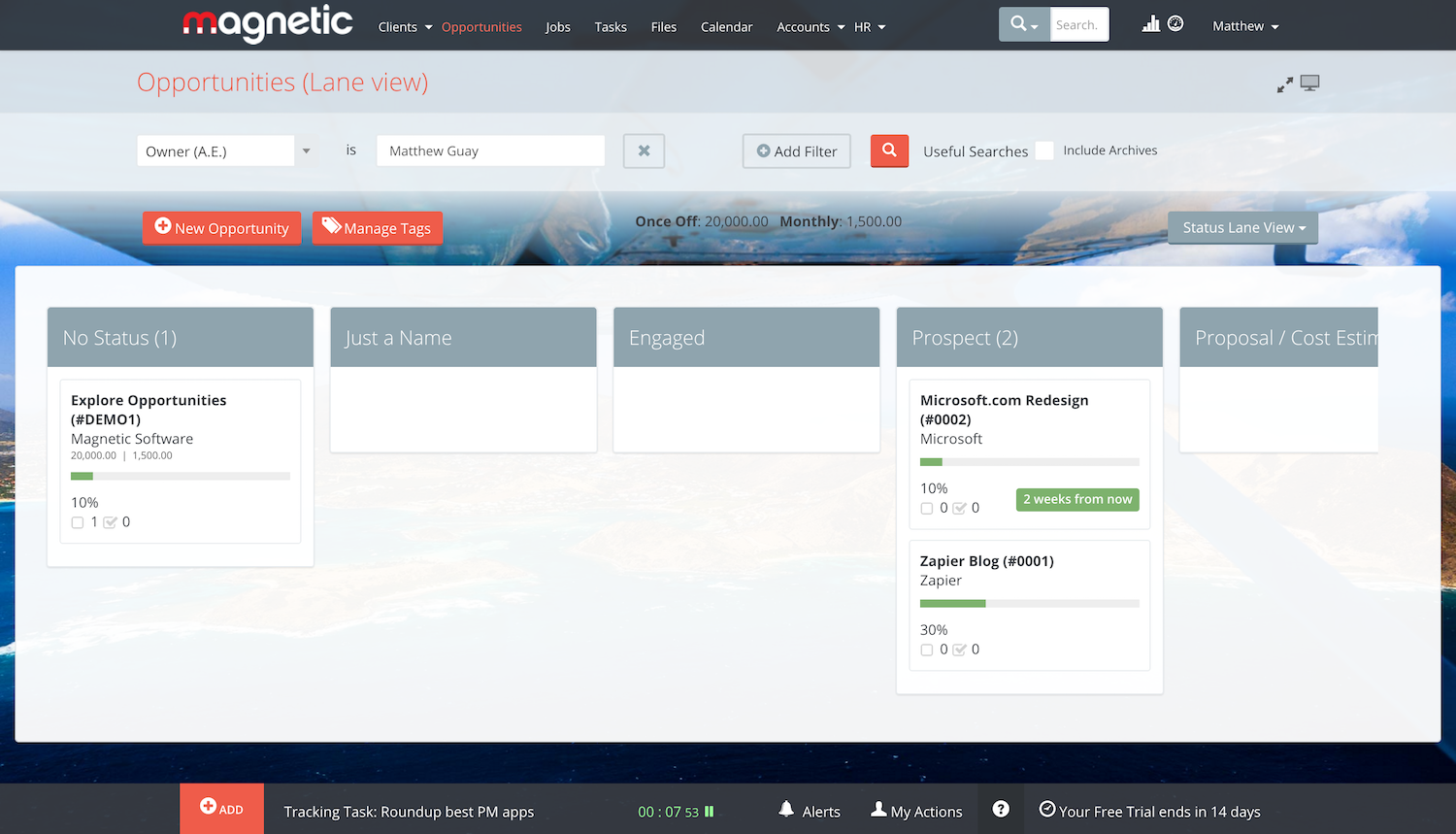The width and height of the screenshot is (1456, 834).
Task: Expand the HR menu dropdown
Action: (870, 26)
